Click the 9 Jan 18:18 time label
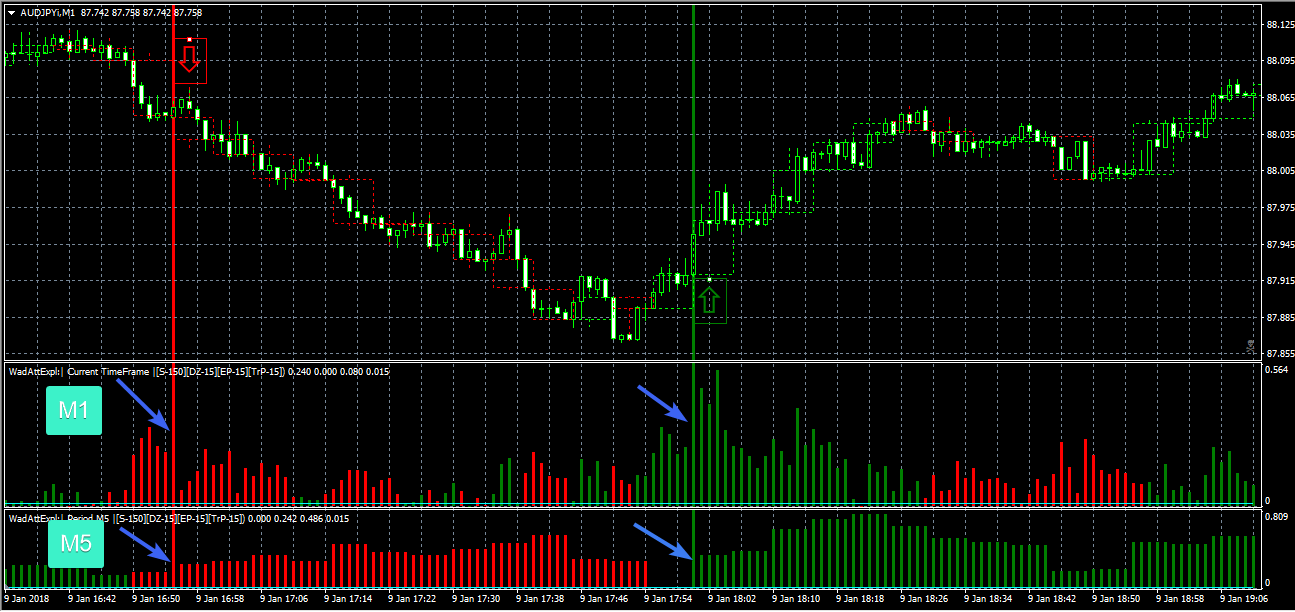The height and width of the screenshot is (612, 1295). click(861, 599)
